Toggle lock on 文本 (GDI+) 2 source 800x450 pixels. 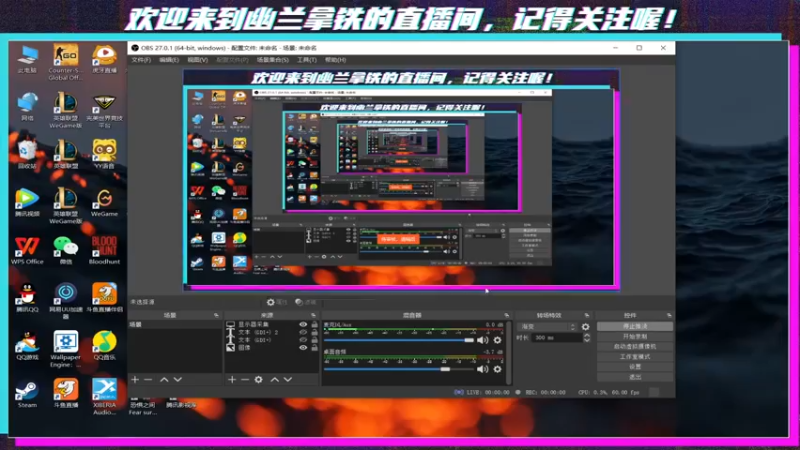click(314, 332)
